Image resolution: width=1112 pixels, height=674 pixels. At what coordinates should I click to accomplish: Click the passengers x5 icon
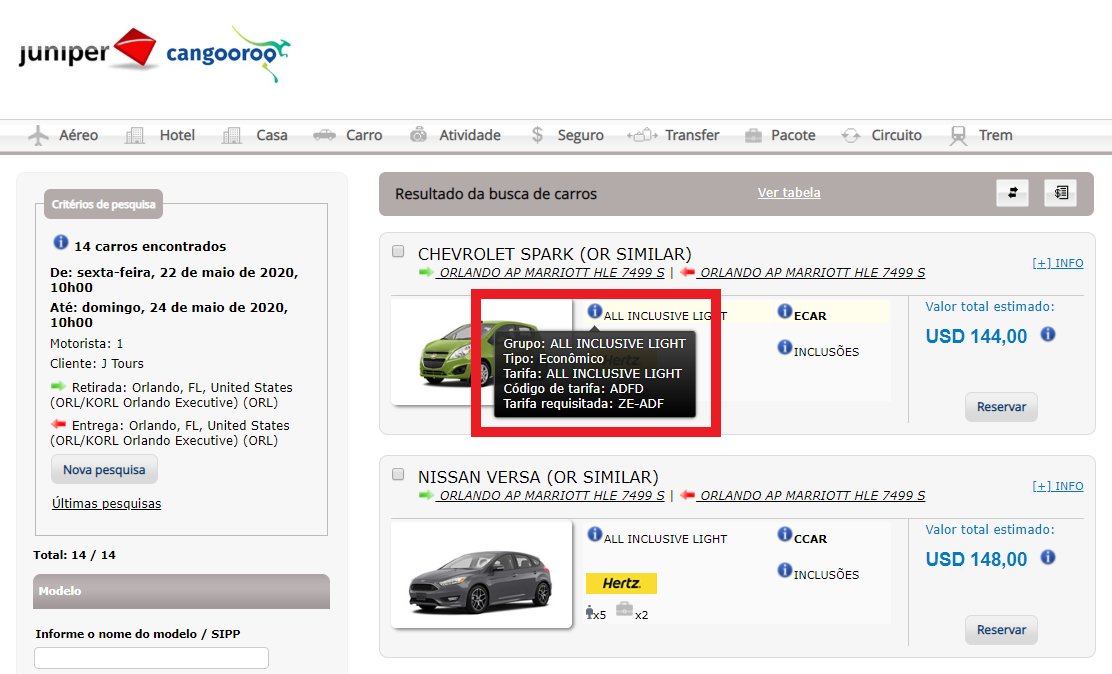coord(589,612)
